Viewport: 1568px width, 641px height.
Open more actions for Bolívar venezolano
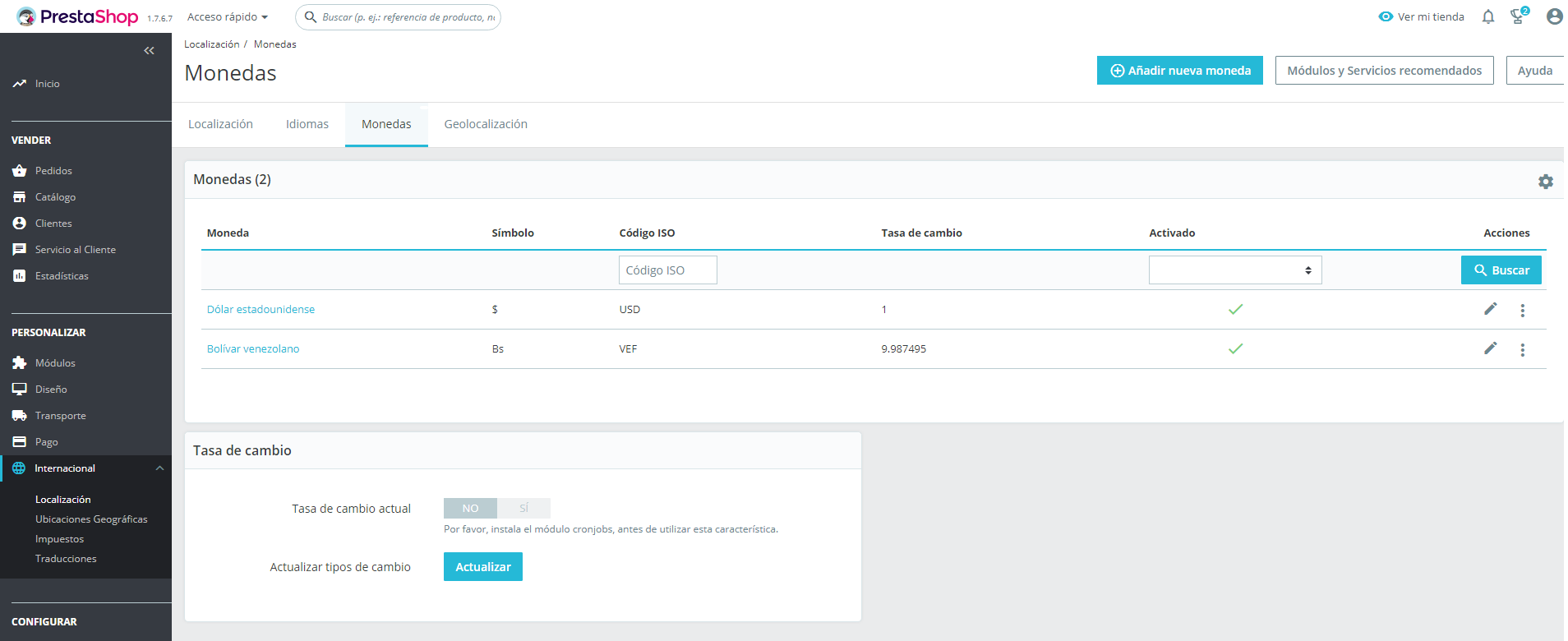click(1523, 350)
